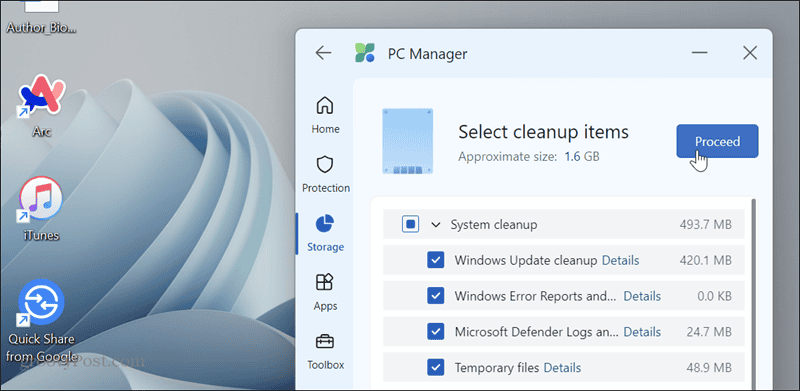Select the Arc desktop shortcut
This screenshot has height=391, width=800.
(41, 106)
